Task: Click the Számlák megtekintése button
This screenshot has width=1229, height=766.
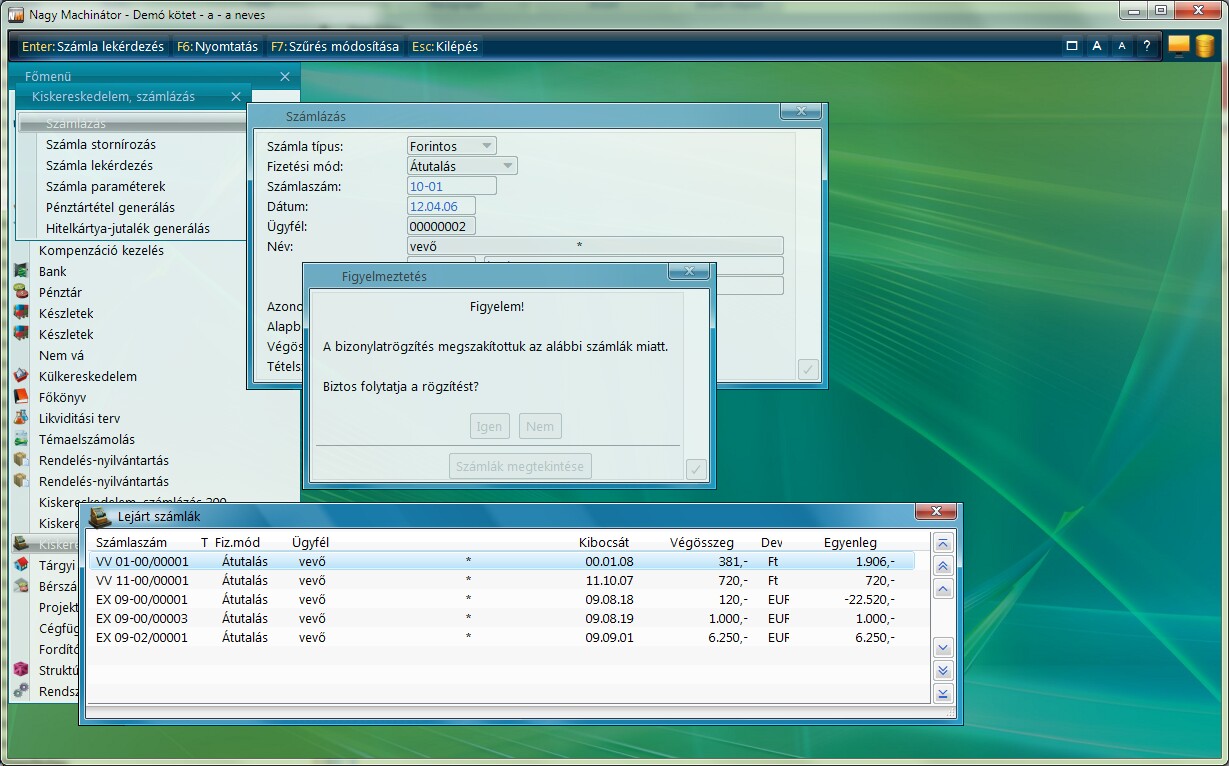Action: coord(520,466)
